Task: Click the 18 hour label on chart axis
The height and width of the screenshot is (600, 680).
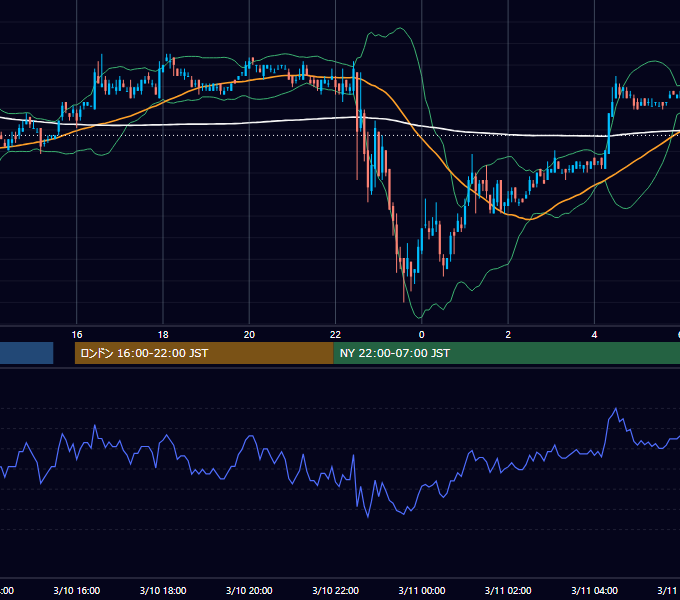Action: point(163,335)
